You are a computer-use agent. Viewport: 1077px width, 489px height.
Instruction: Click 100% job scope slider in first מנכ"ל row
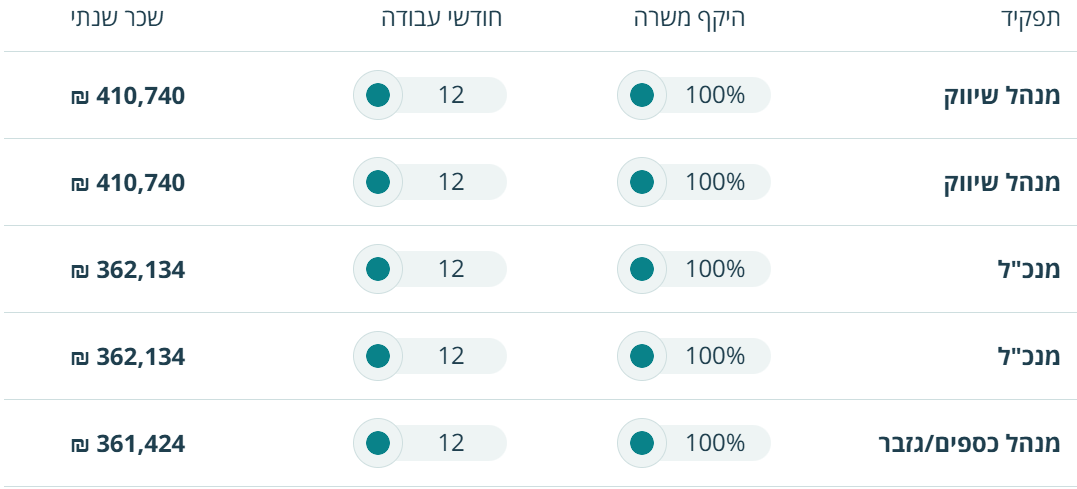(642, 269)
